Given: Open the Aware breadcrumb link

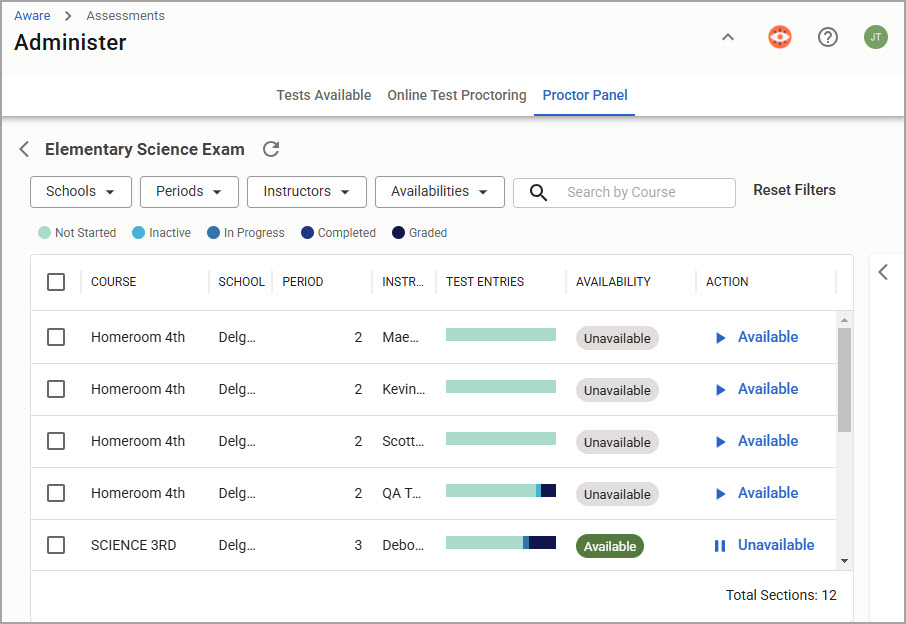Looking at the screenshot, I should tap(32, 16).
